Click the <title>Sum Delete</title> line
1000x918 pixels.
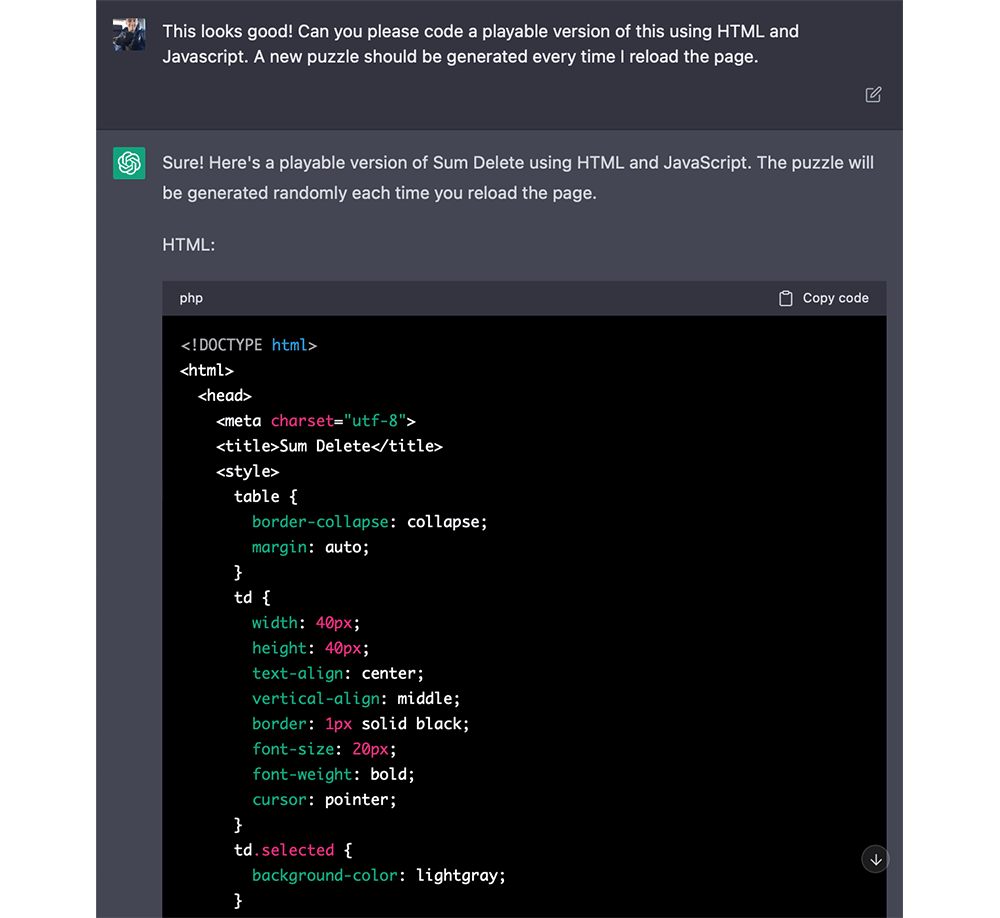click(x=328, y=446)
